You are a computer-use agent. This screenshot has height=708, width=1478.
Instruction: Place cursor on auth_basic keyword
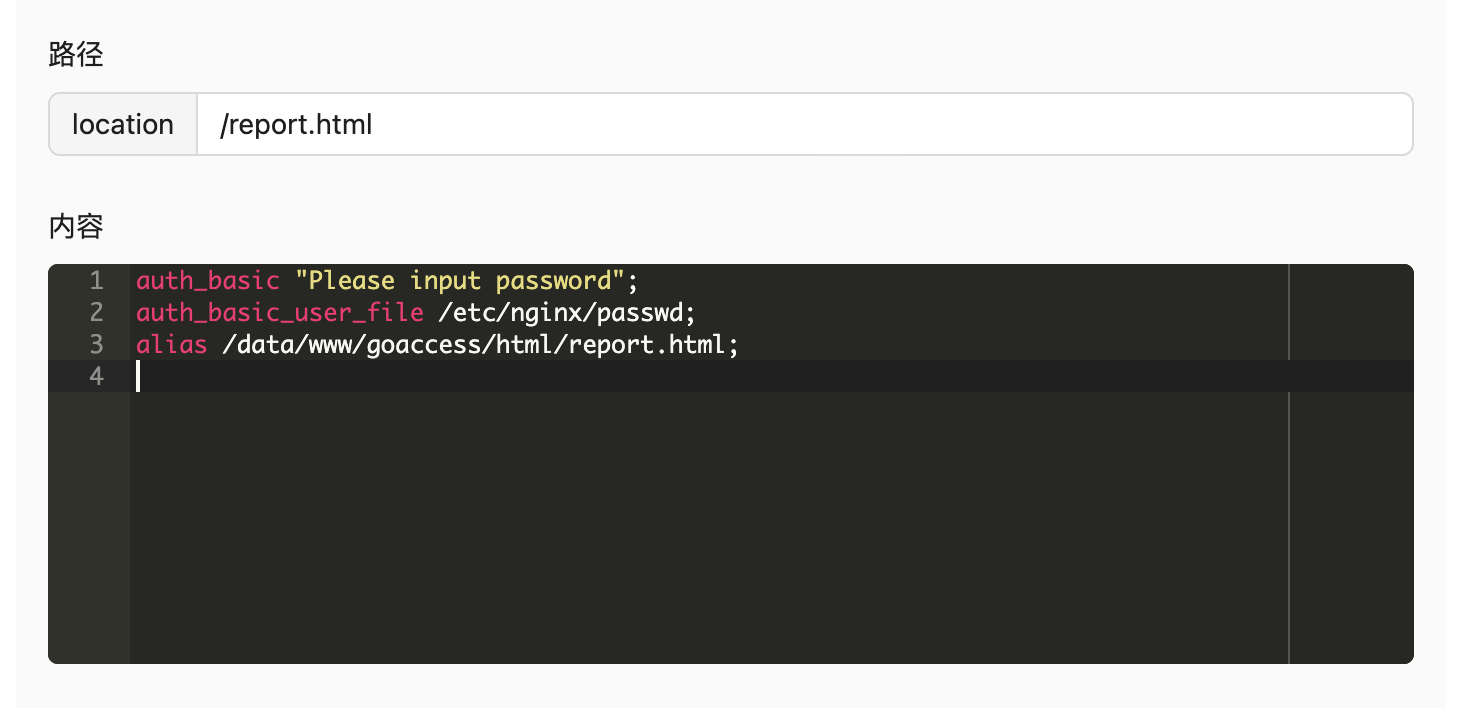[x=208, y=280]
